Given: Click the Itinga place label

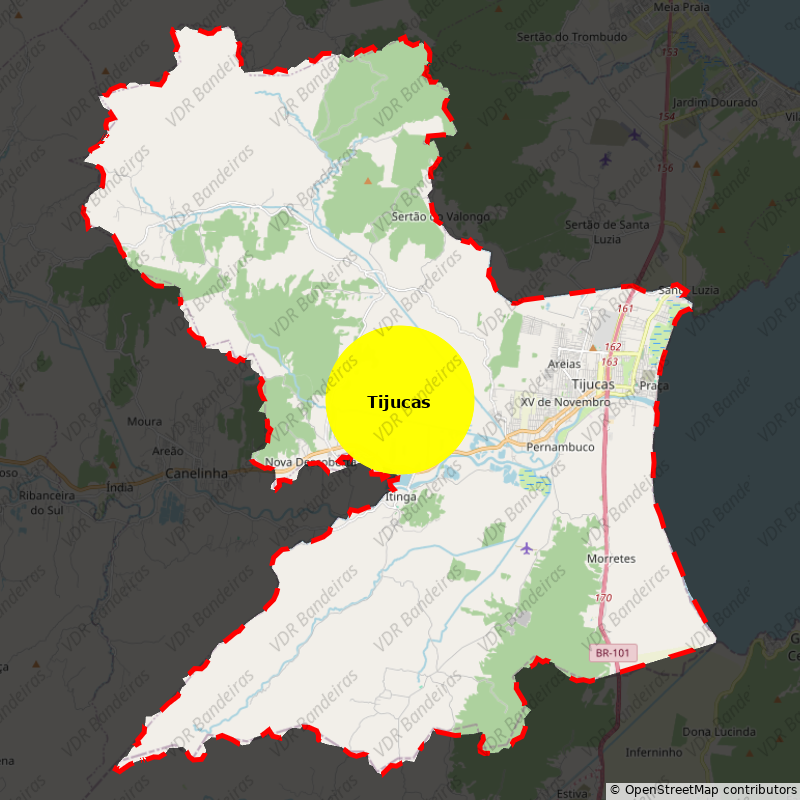Looking at the screenshot, I should point(400,497).
